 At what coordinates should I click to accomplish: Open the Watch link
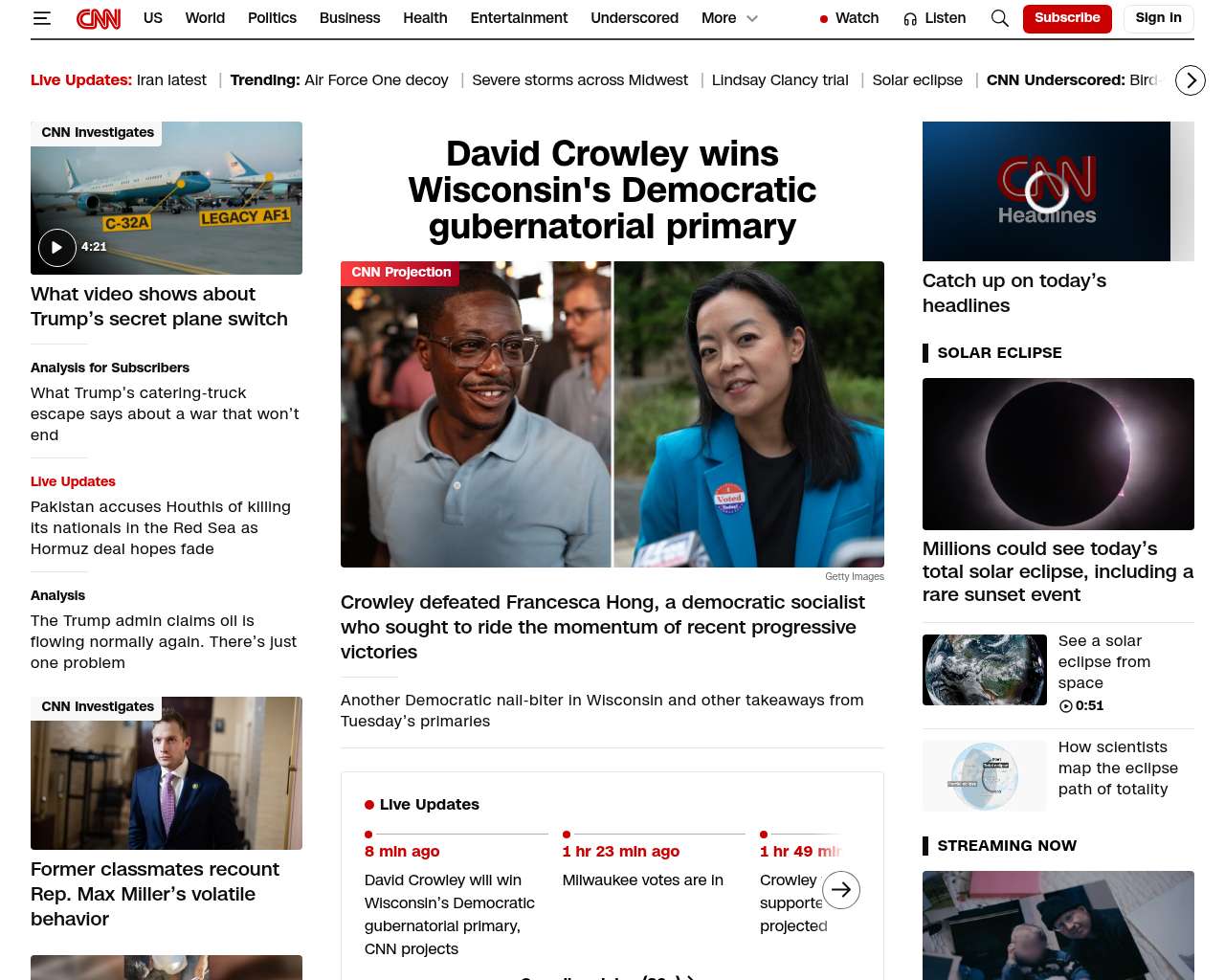click(x=857, y=18)
